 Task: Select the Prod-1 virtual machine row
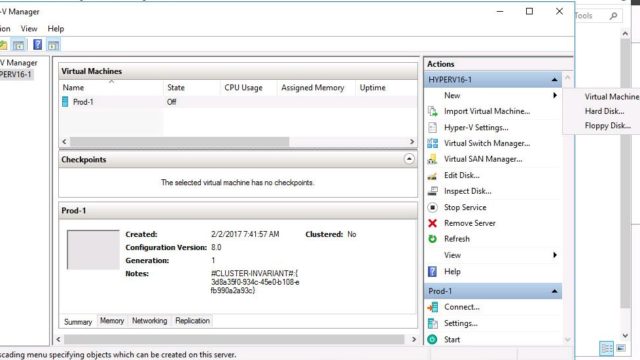pos(238,102)
